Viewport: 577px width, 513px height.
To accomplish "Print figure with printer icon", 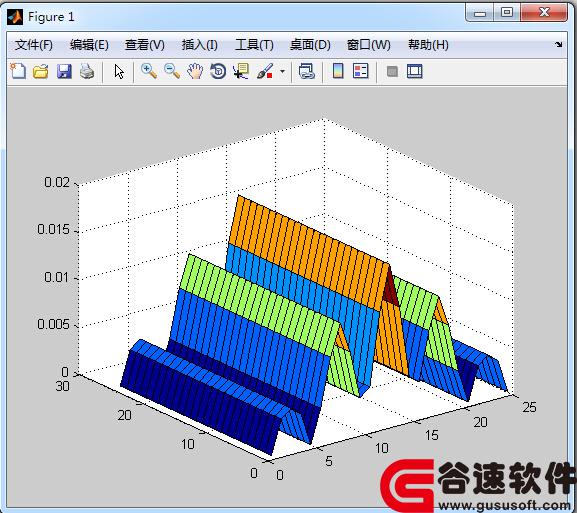I will (87, 71).
